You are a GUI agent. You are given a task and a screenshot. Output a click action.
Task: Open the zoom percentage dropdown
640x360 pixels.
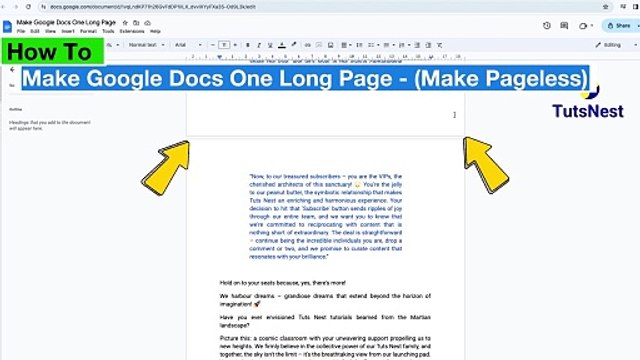click(x=112, y=45)
